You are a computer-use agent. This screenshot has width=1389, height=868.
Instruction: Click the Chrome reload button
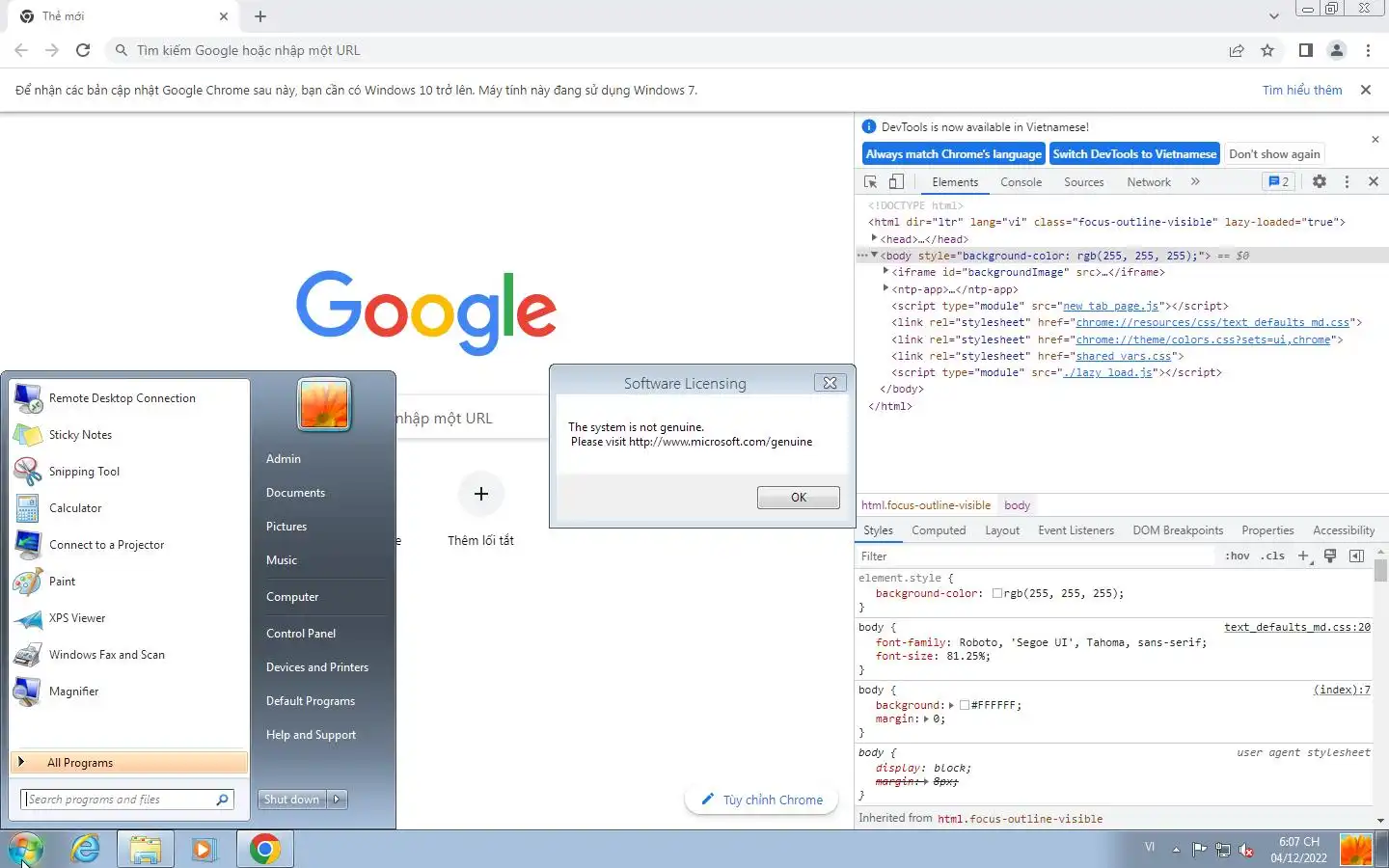[x=83, y=50]
